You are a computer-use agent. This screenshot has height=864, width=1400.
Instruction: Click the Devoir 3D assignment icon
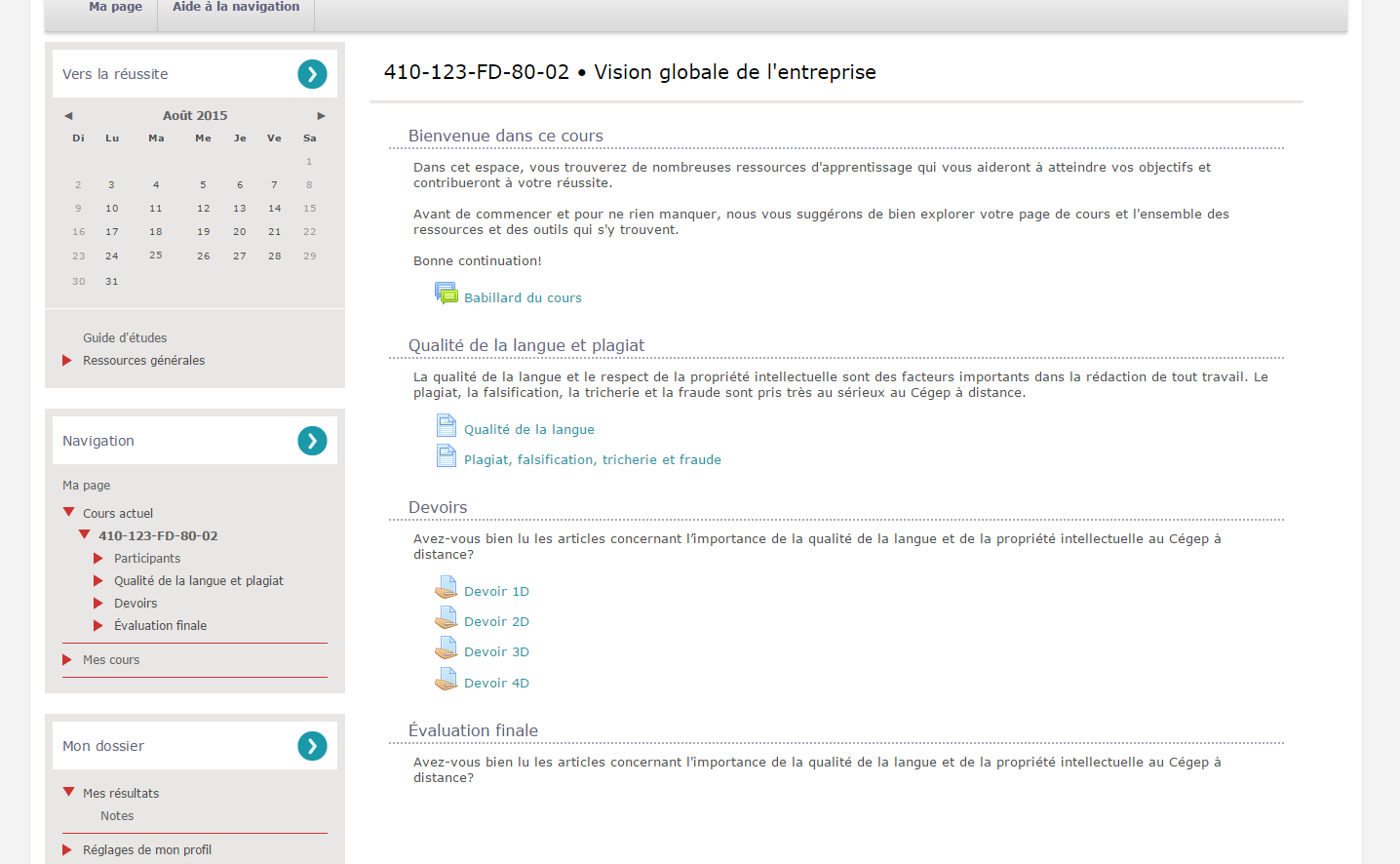click(446, 648)
